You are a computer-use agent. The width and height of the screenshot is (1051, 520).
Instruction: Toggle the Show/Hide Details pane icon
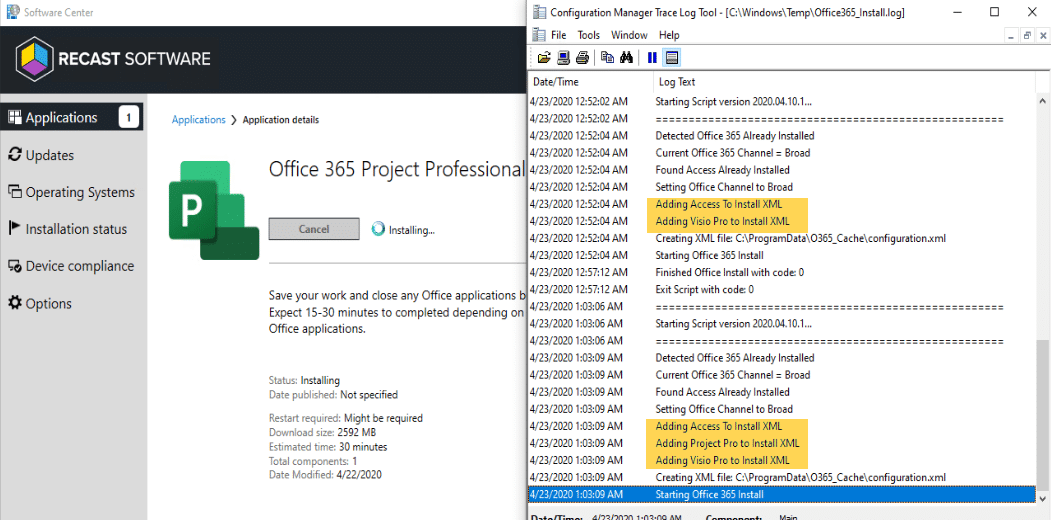tap(671, 57)
